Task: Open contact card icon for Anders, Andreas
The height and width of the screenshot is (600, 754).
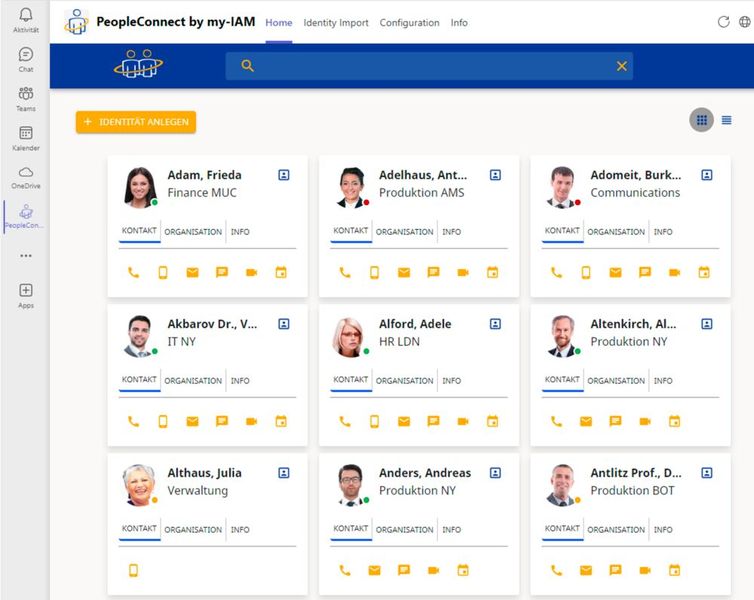Action: pyautogui.click(x=495, y=473)
